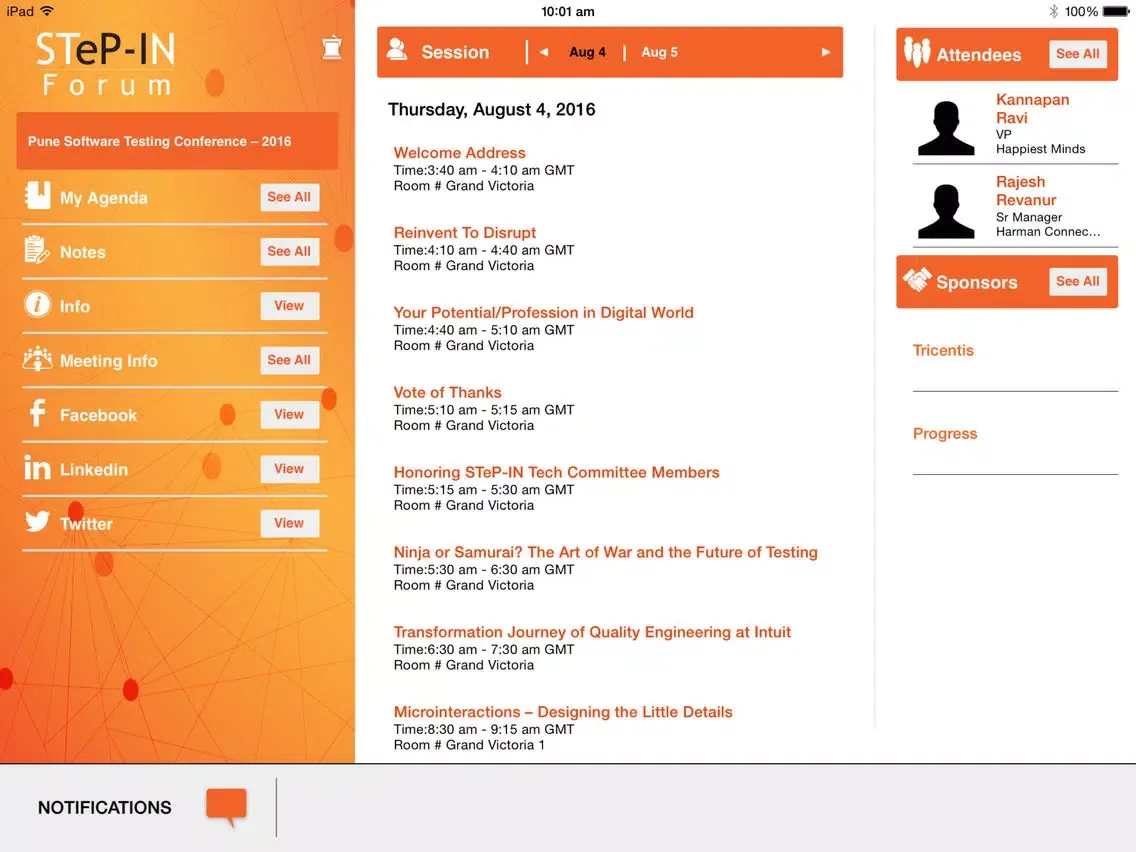Open the Tricentis sponsor
The image size is (1136, 852).
pyautogui.click(x=943, y=350)
